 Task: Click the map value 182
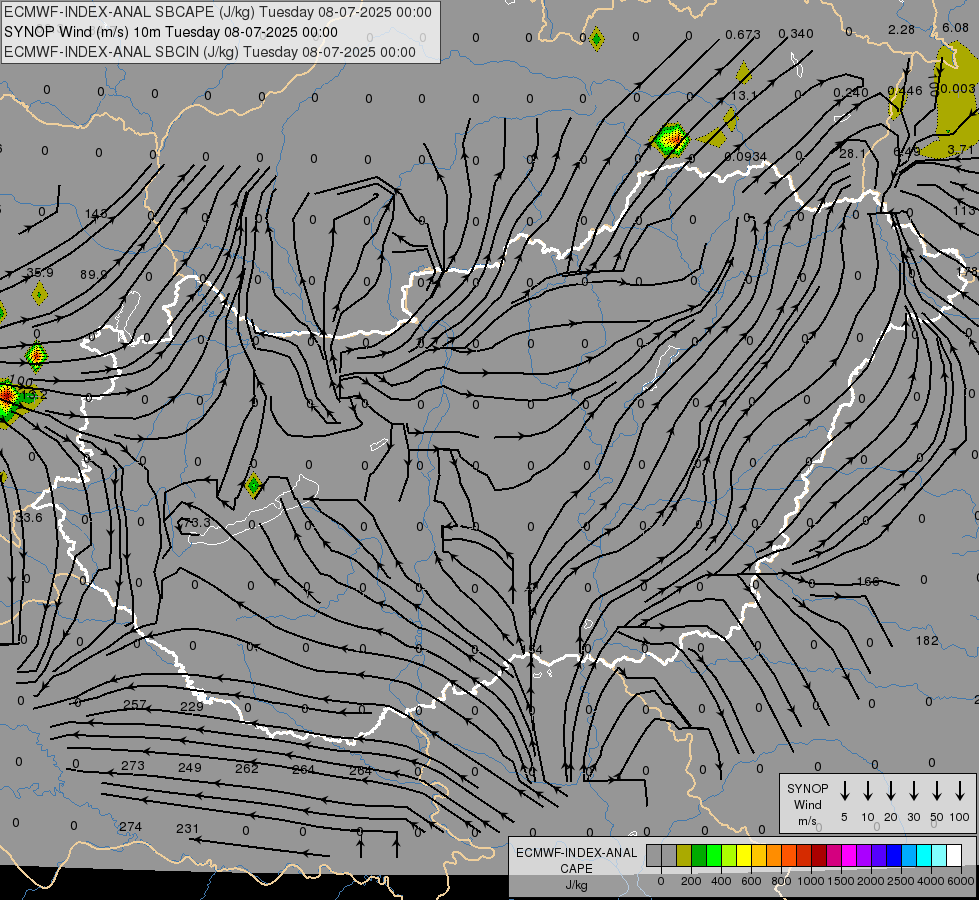coord(927,641)
